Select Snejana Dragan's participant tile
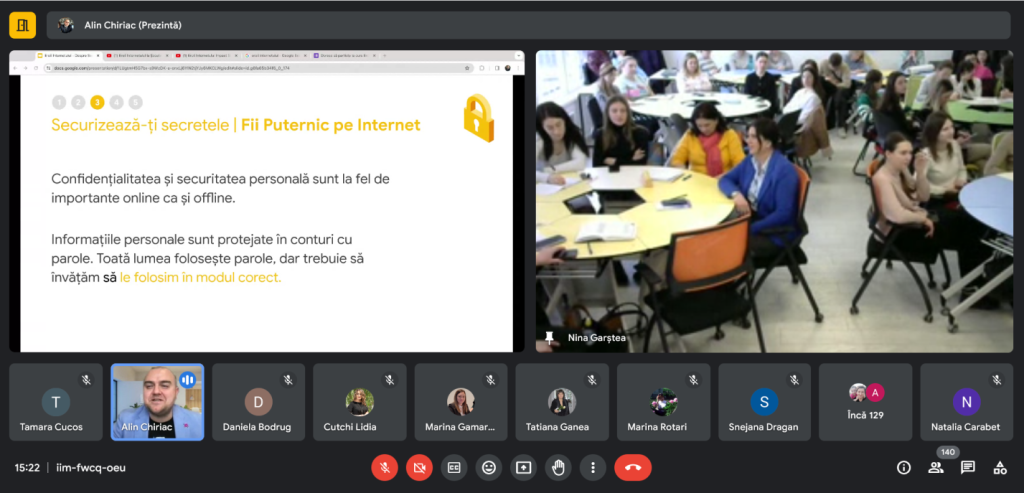Screen dimensions: 1024x493 click(x=764, y=402)
